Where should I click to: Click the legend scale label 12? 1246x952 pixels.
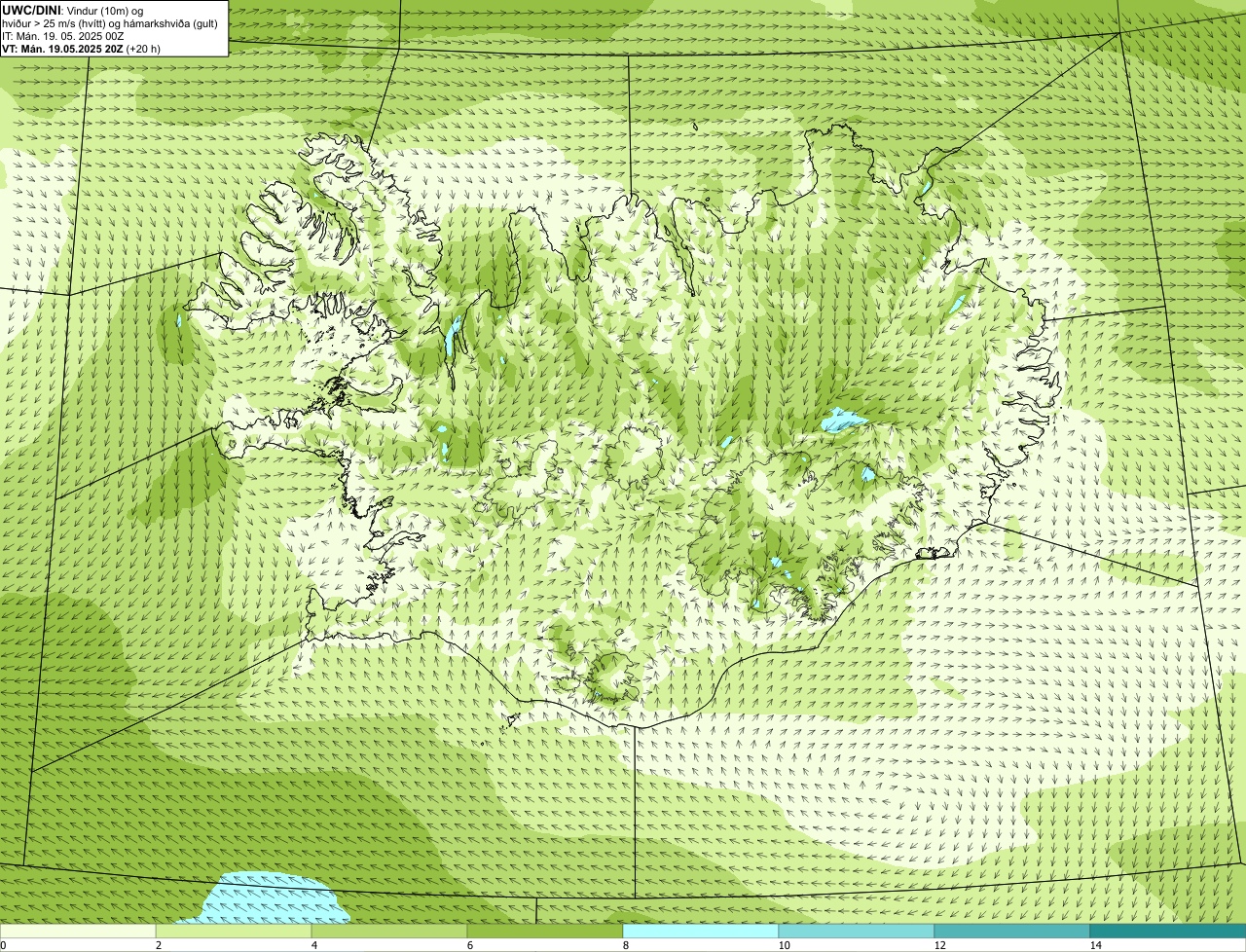(938, 945)
